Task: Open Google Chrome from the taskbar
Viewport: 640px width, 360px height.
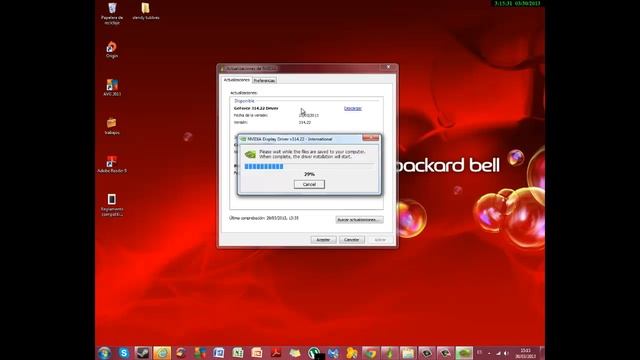Action: [371, 353]
